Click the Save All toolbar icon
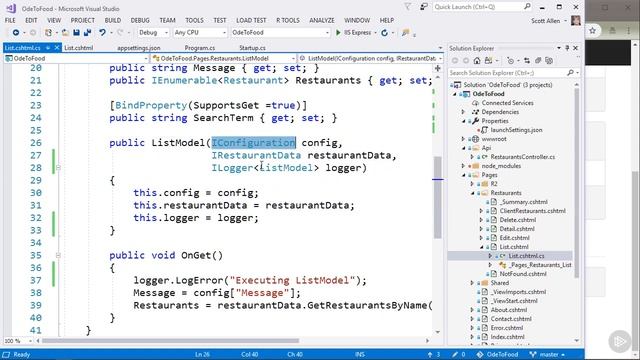640x360 pixels. [x=87, y=33]
